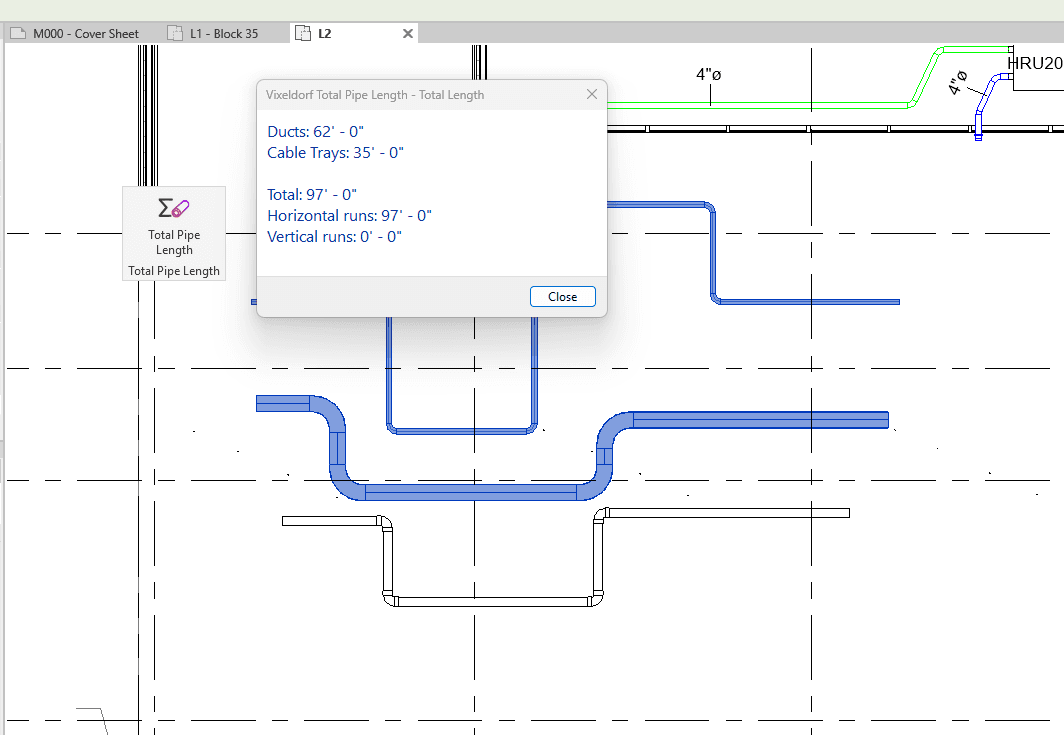Click the Vertical runs: 0' - 0" line
This screenshot has height=735, width=1064.
(x=335, y=237)
